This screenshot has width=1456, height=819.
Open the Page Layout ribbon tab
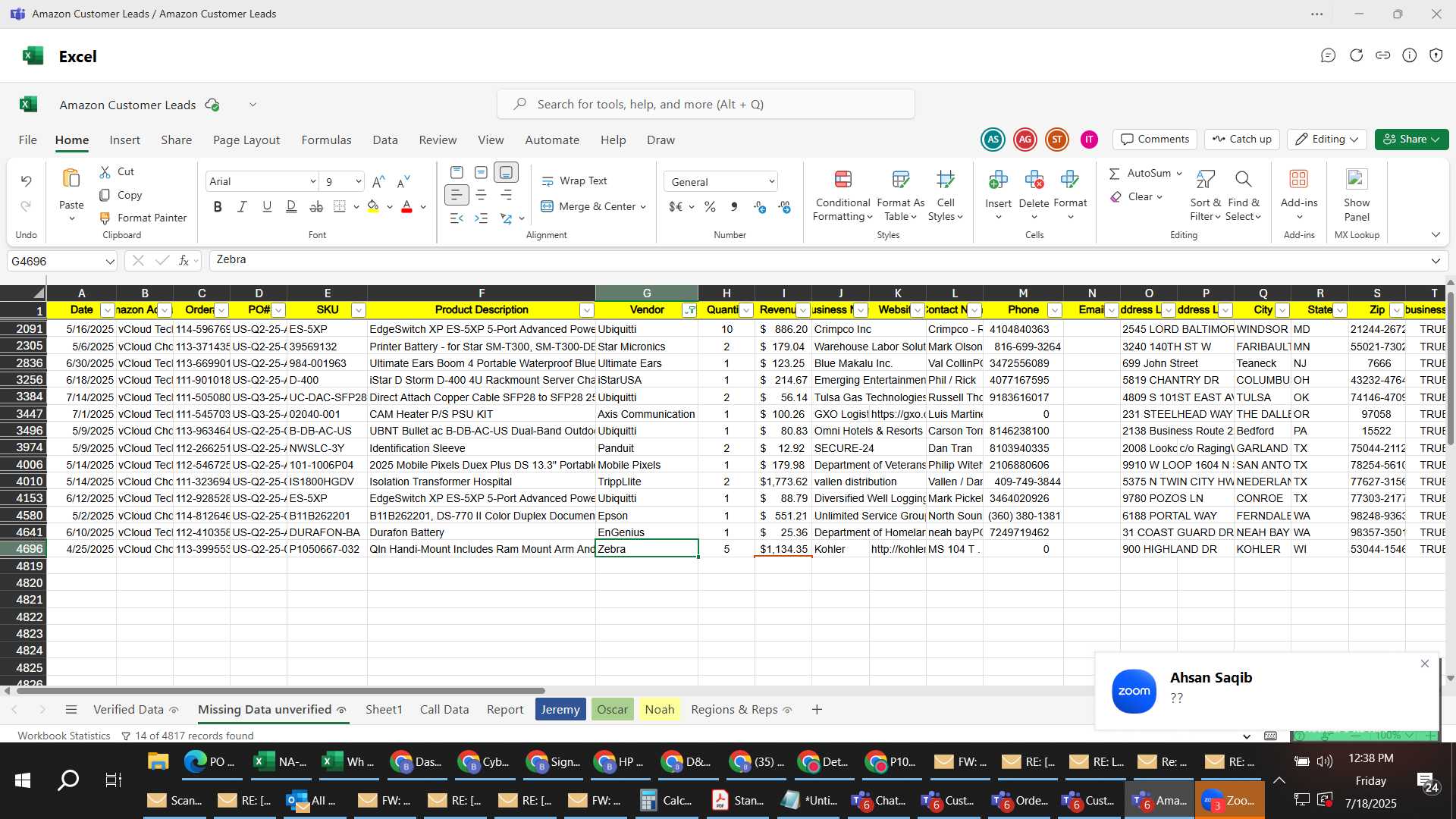coord(246,140)
